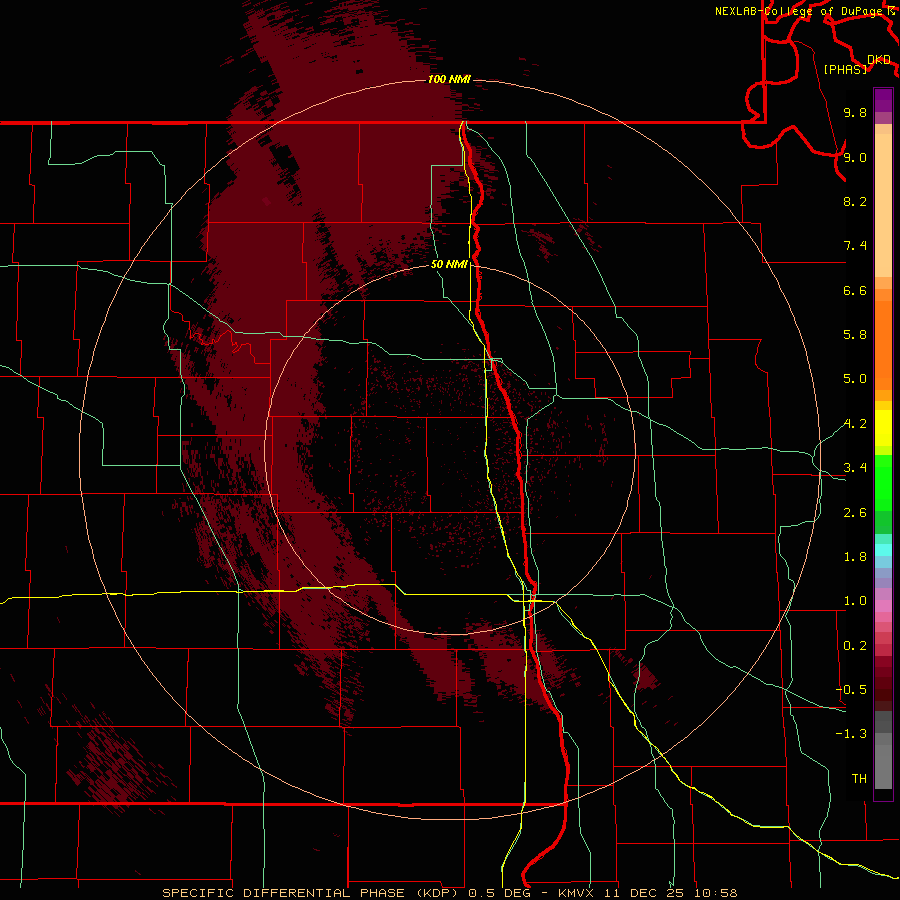
Task: Click the 5.0 scale value
Action: click(x=855, y=379)
